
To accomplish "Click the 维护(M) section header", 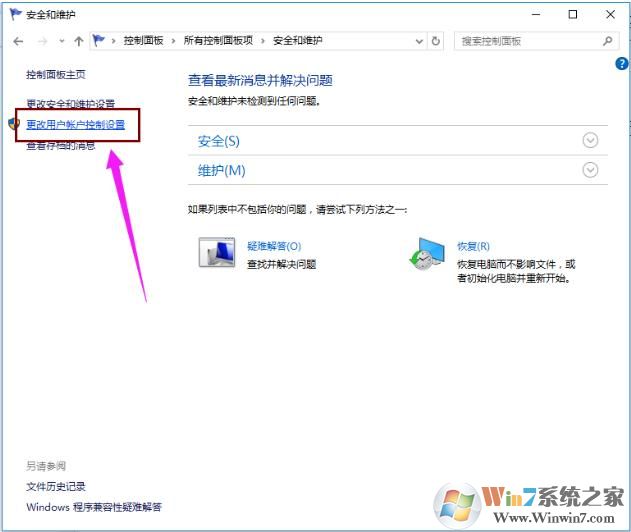I will pyautogui.click(x=221, y=171).
